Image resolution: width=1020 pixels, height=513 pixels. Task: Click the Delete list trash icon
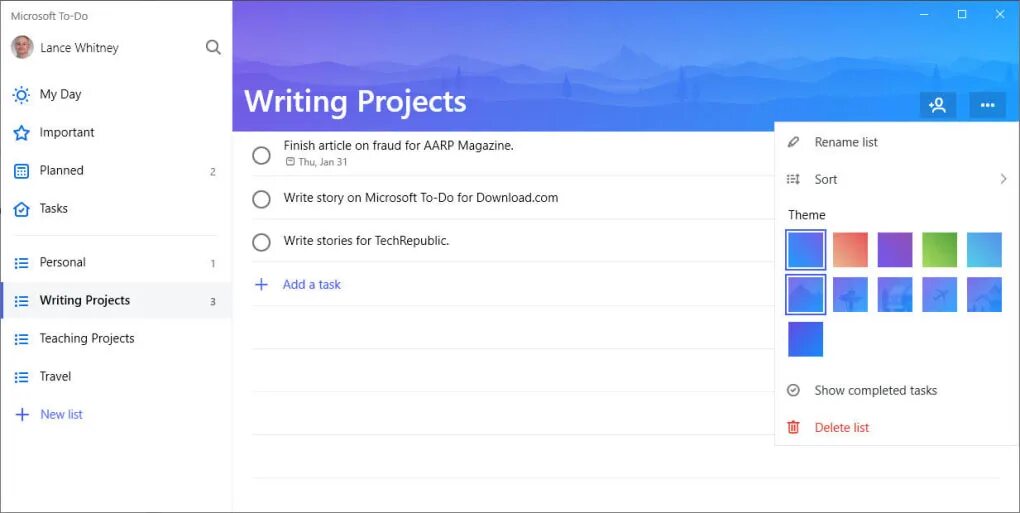click(793, 427)
